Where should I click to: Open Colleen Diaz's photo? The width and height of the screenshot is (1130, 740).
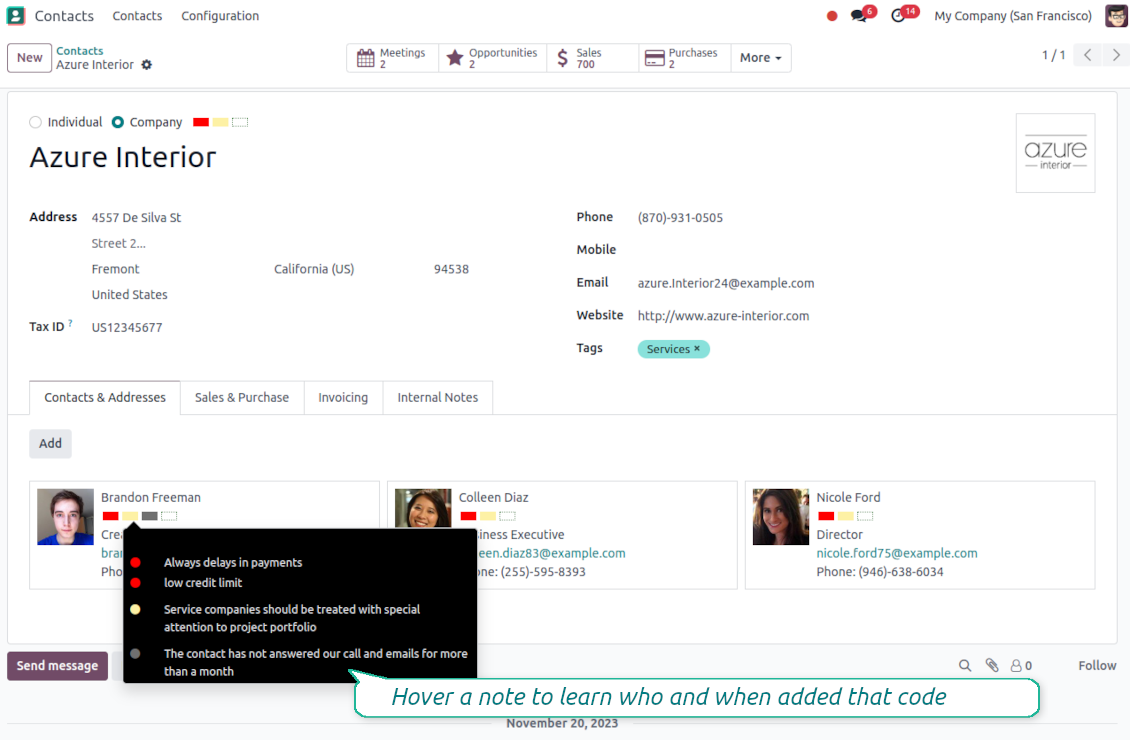point(423,509)
